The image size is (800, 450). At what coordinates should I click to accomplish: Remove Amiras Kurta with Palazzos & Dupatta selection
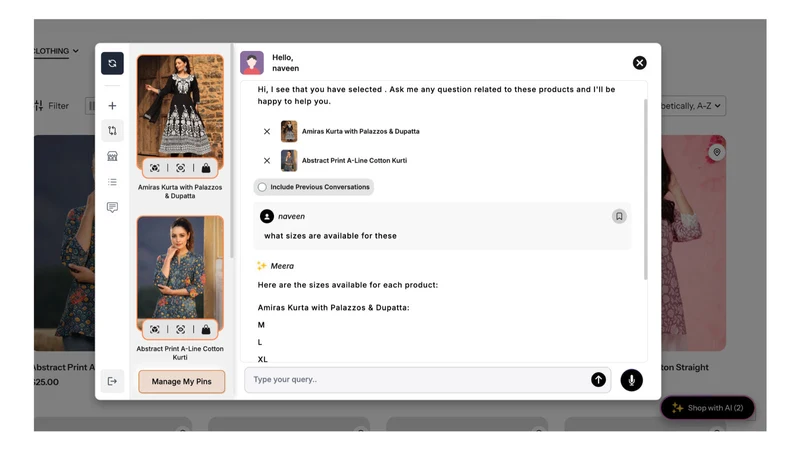(x=267, y=131)
